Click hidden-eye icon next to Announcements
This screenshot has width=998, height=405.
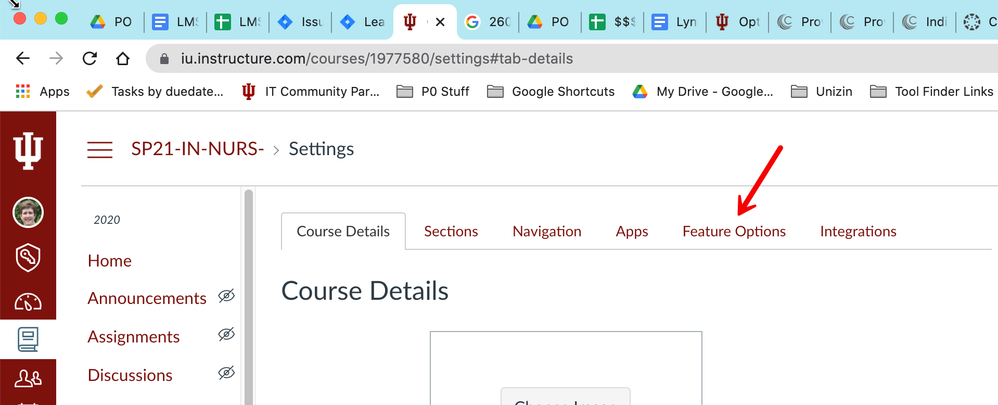227,296
